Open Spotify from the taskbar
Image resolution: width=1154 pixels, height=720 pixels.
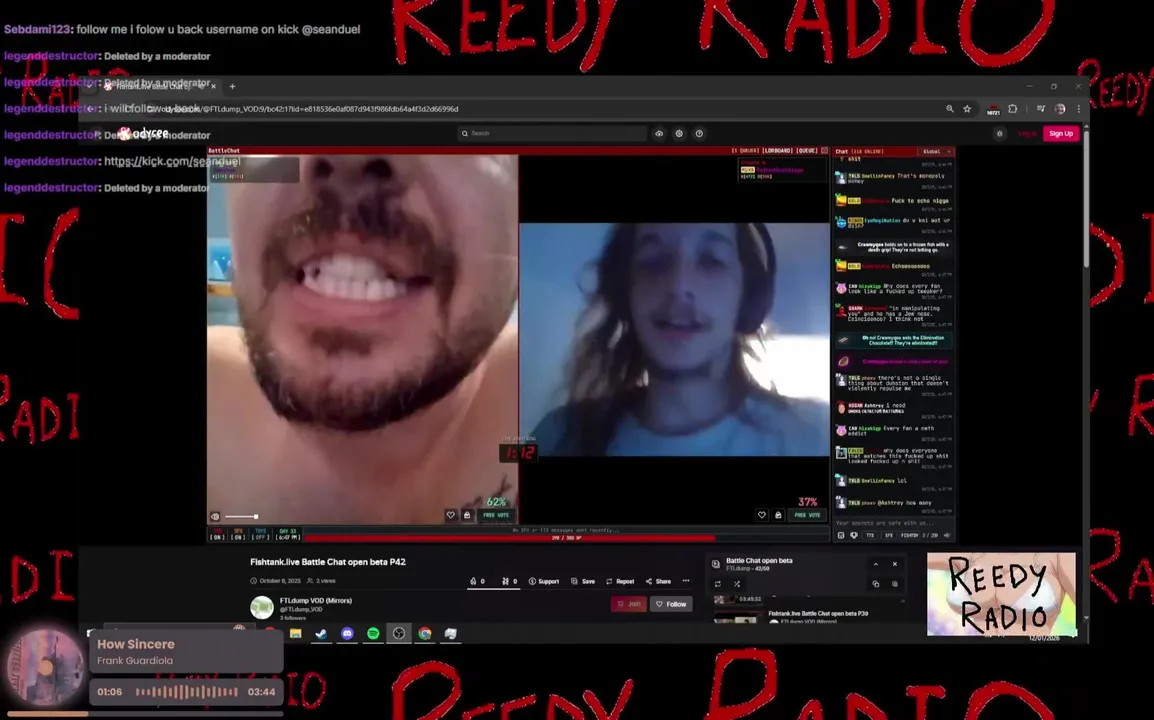pyautogui.click(x=373, y=633)
